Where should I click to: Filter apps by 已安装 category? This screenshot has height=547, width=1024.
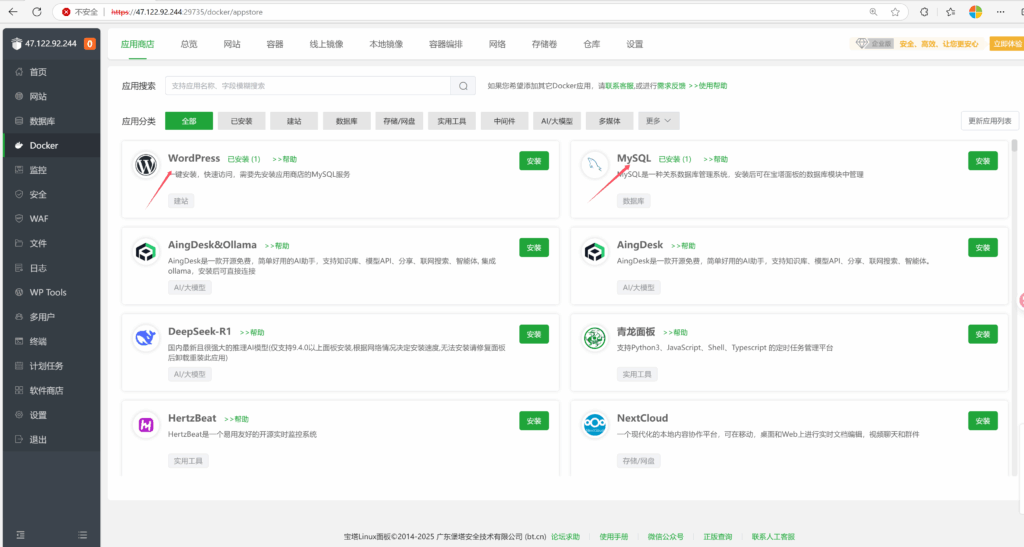pos(242,121)
